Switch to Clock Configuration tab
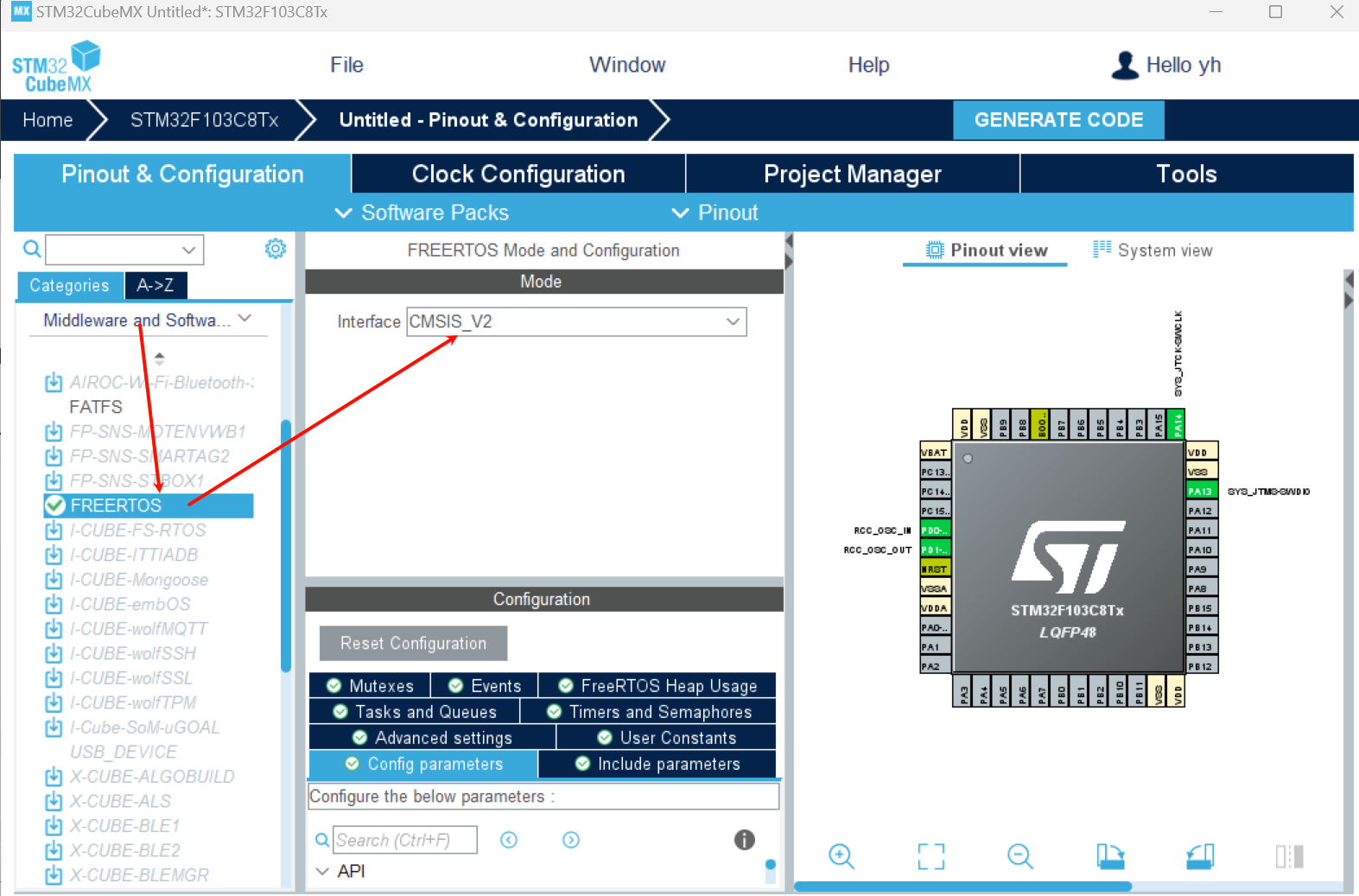 tap(518, 174)
